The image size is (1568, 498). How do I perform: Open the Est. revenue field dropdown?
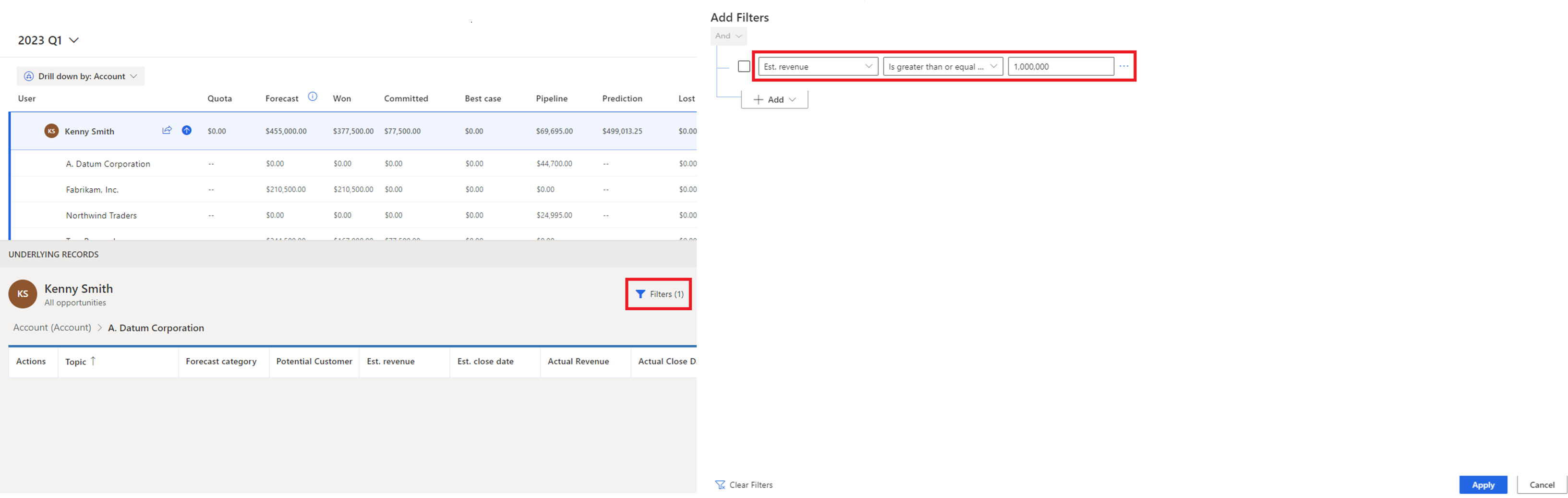pyautogui.click(x=818, y=66)
